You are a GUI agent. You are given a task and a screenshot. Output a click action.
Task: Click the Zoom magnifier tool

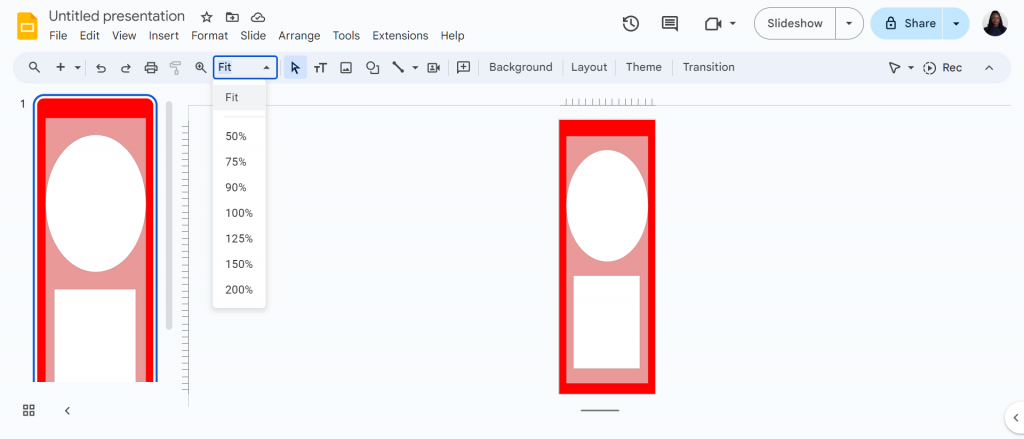[x=201, y=67]
